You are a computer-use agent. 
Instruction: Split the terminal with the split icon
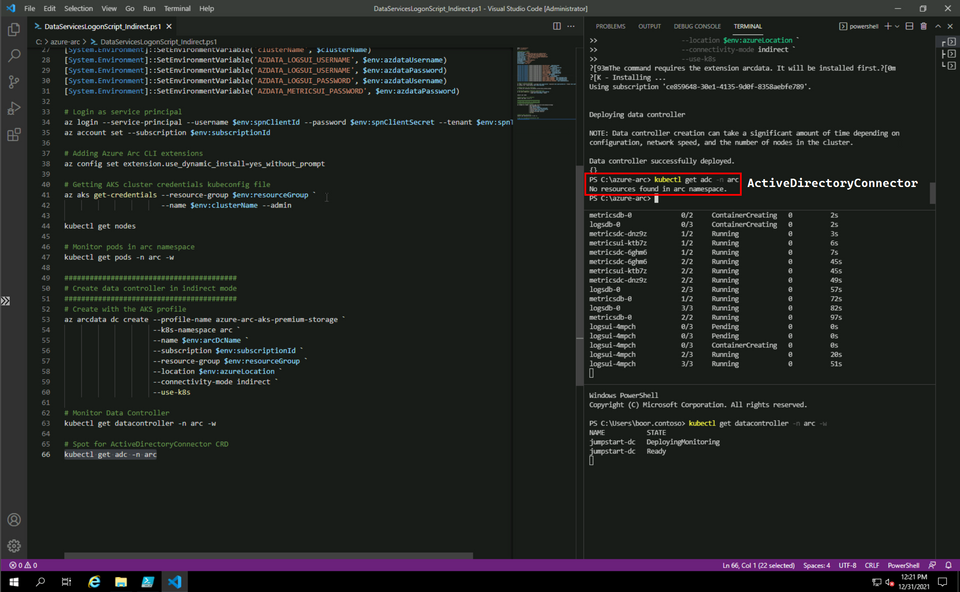tap(909, 26)
